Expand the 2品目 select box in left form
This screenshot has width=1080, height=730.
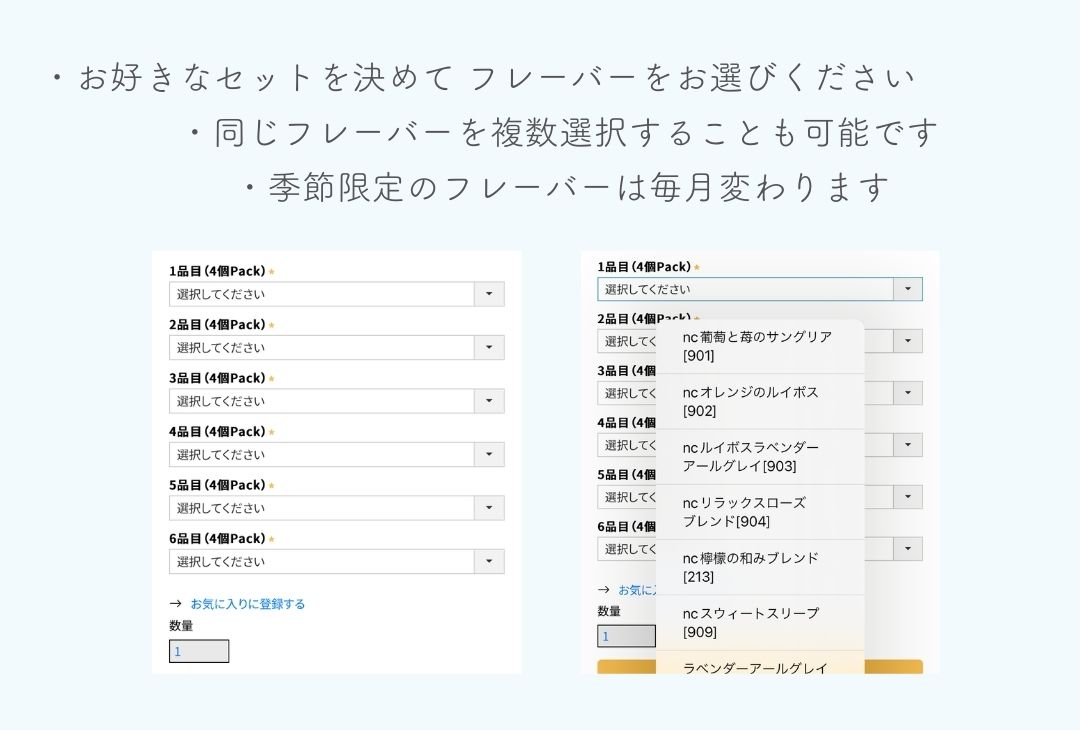[x=336, y=348]
